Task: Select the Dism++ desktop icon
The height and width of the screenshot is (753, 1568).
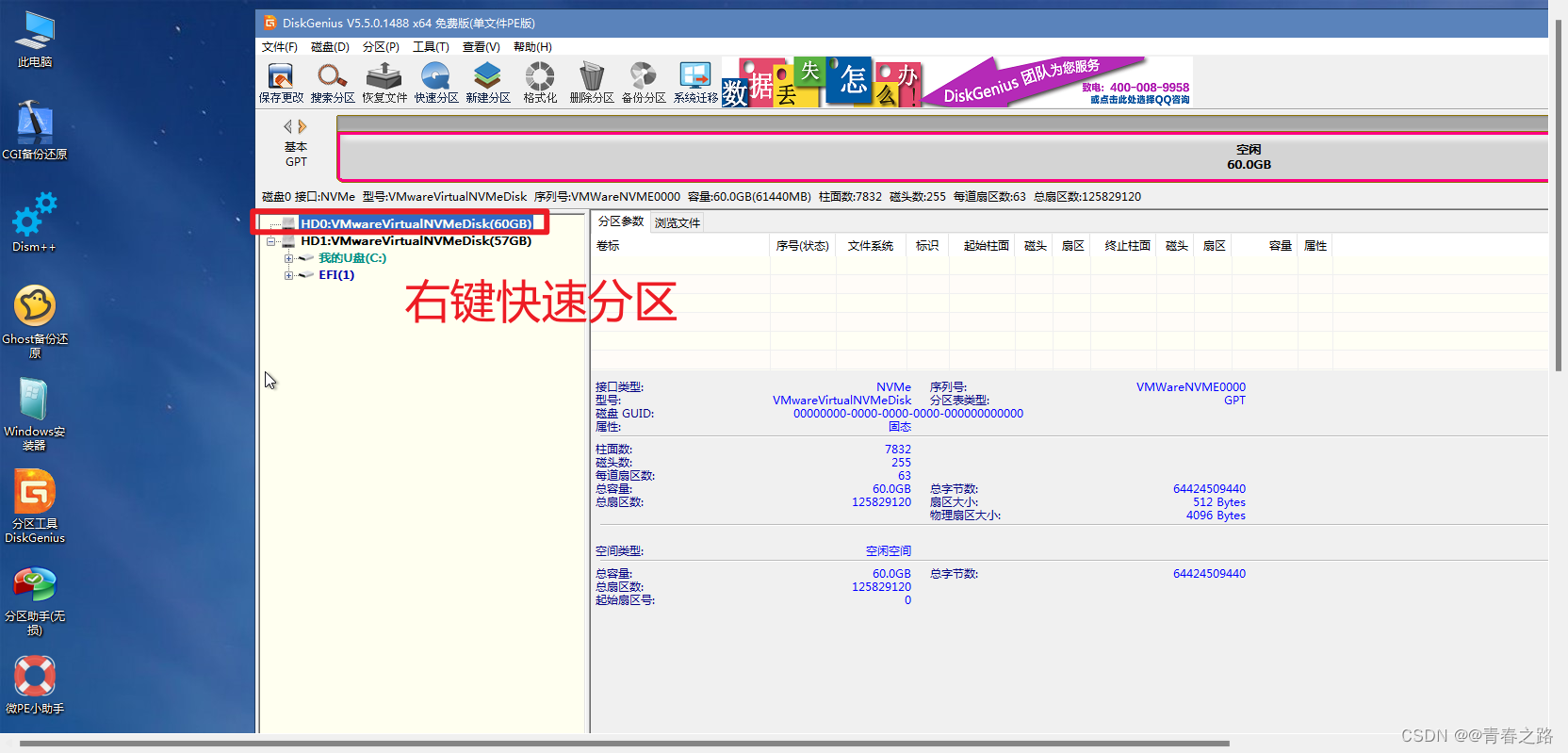Action: pyautogui.click(x=35, y=222)
